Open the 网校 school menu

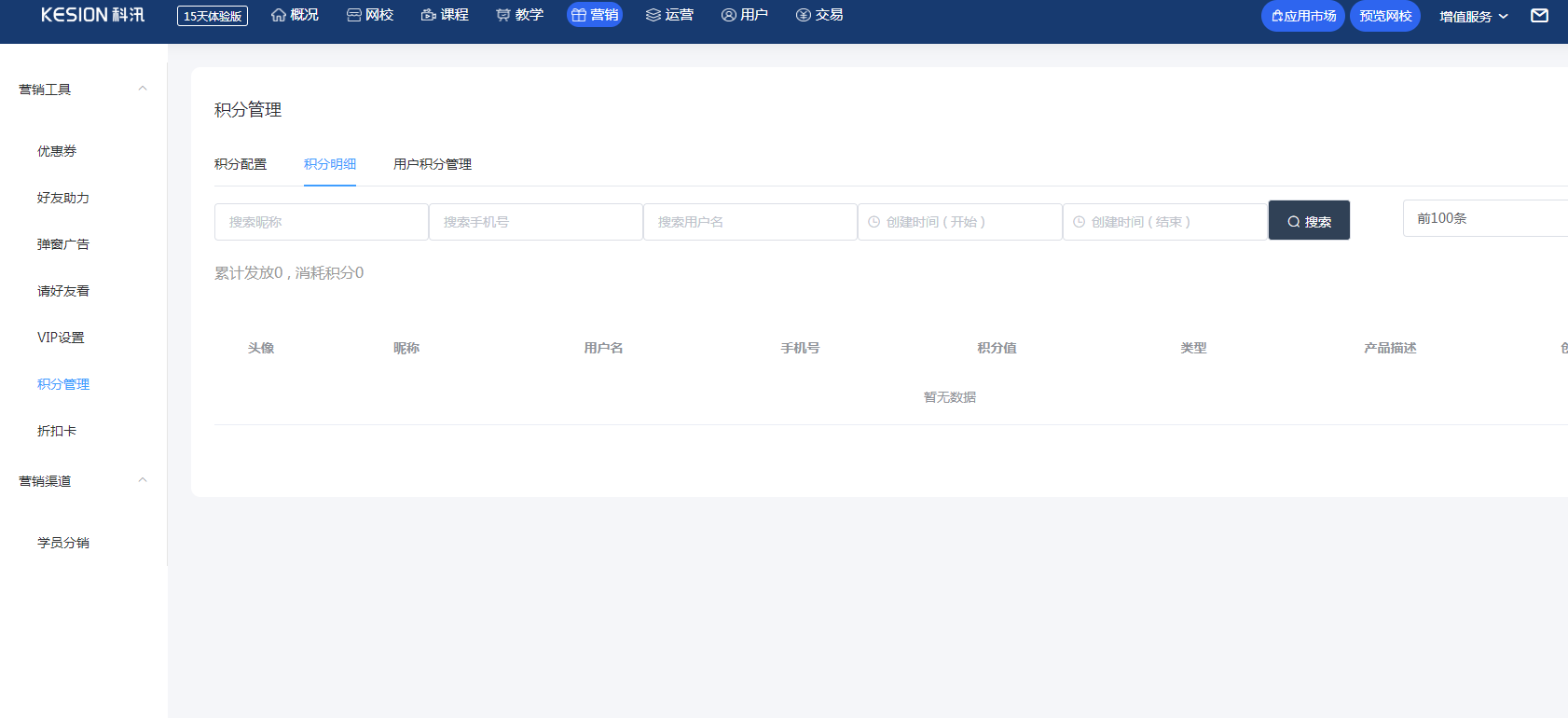370,15
